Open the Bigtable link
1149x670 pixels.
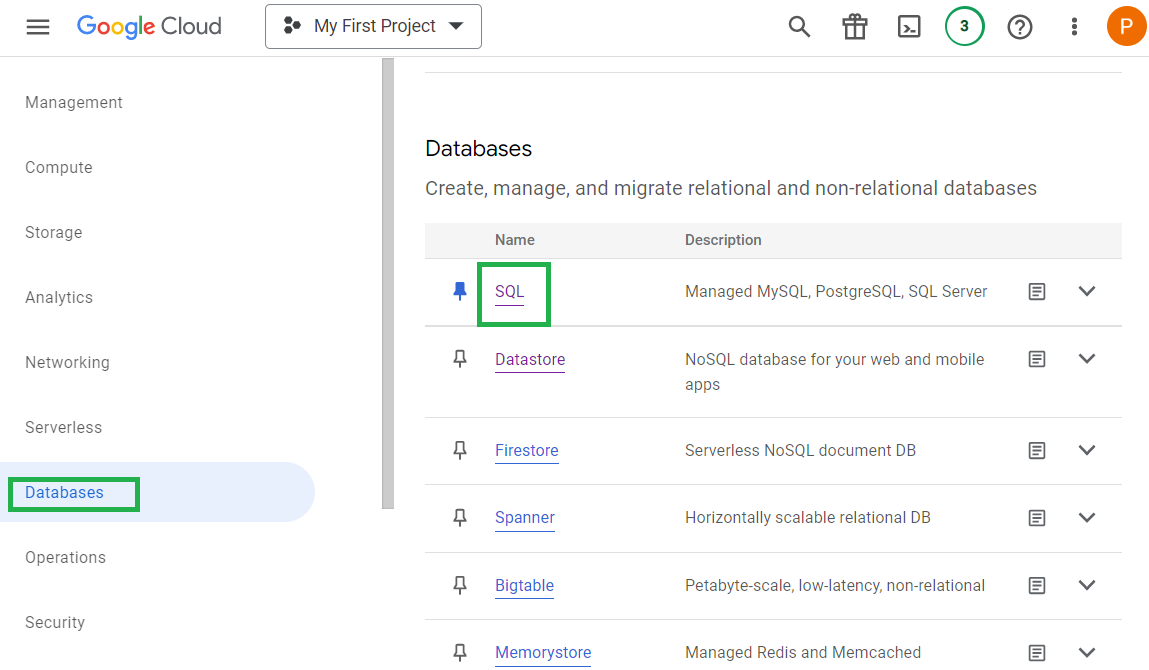(524, 586)
